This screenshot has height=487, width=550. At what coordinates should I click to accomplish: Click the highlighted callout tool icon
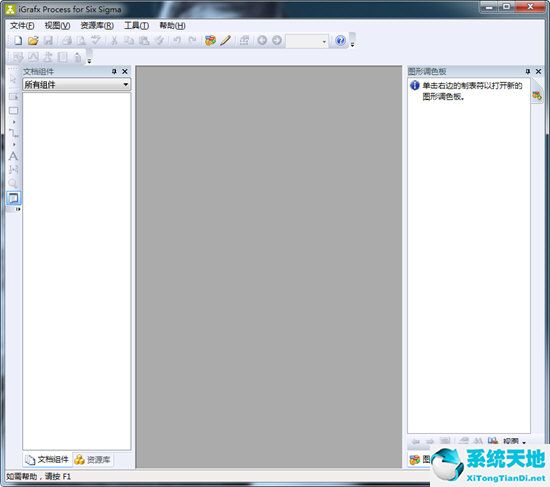(x=13, y=198)
